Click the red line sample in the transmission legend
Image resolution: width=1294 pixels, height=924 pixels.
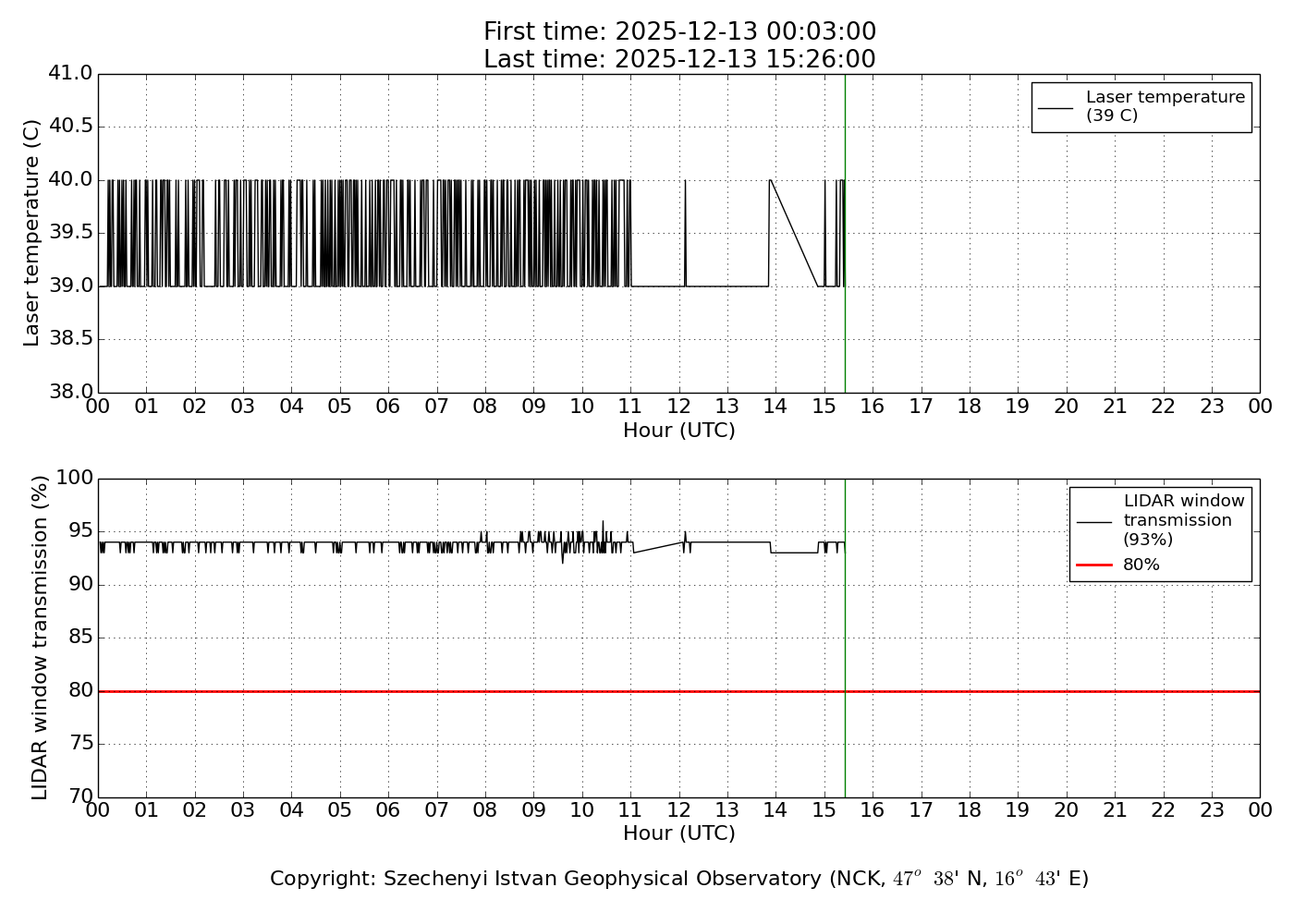pos(1093,565)
